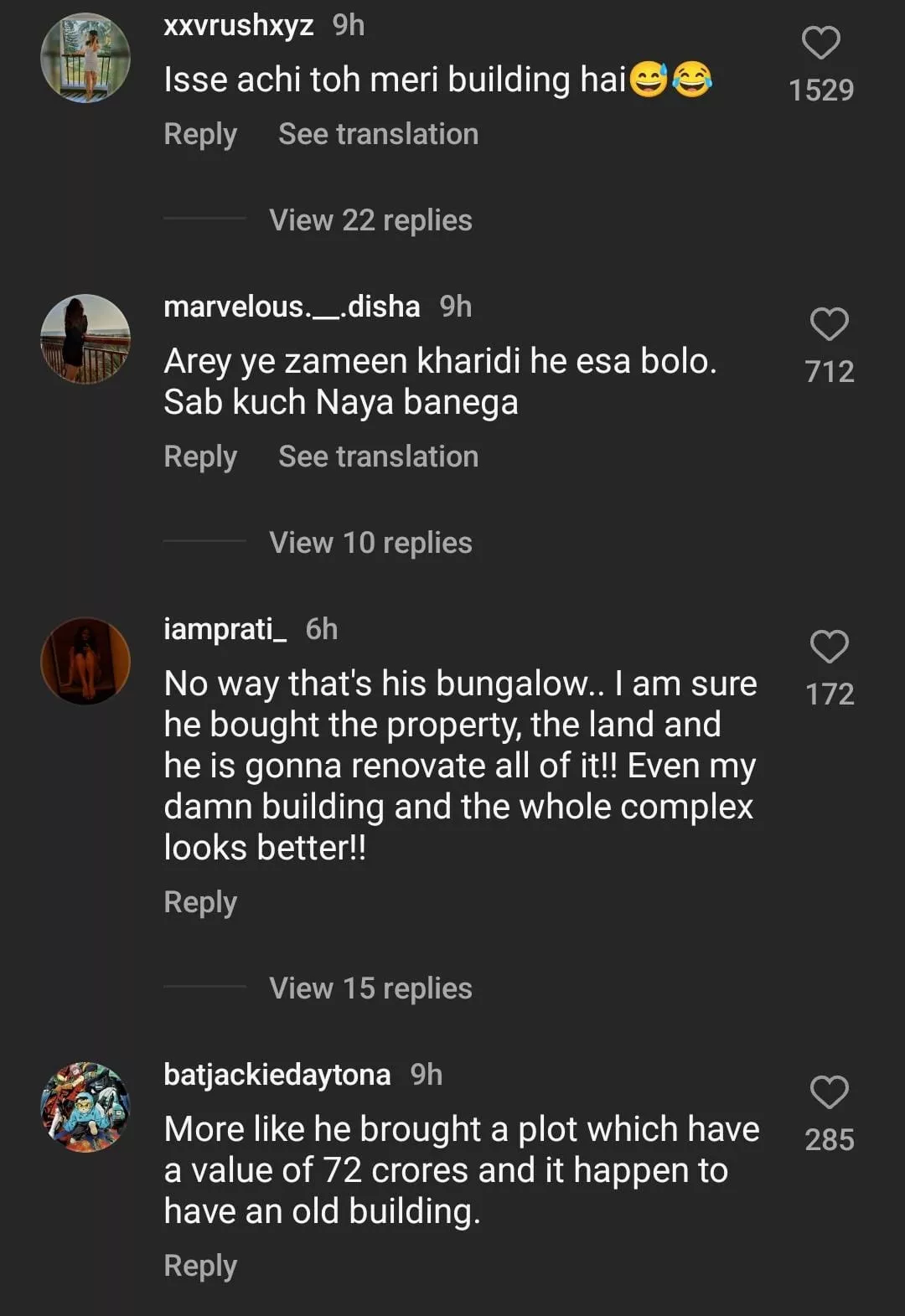Open iamprati_'s profile avatar

(85, 661)
